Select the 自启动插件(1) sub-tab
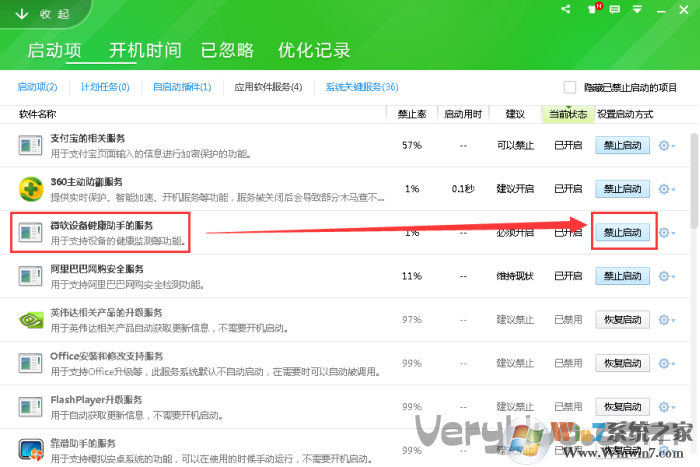 [182, 87]
